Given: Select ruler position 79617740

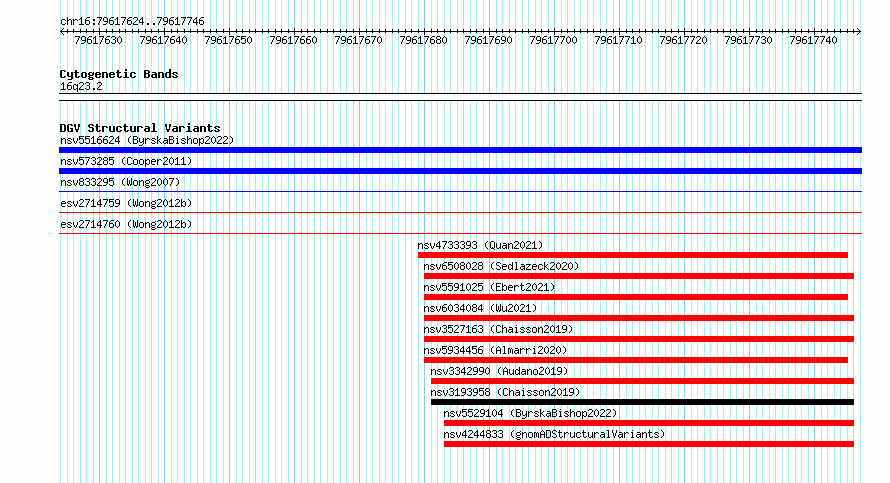Looking at the screenshot, I should click(813, 40).
